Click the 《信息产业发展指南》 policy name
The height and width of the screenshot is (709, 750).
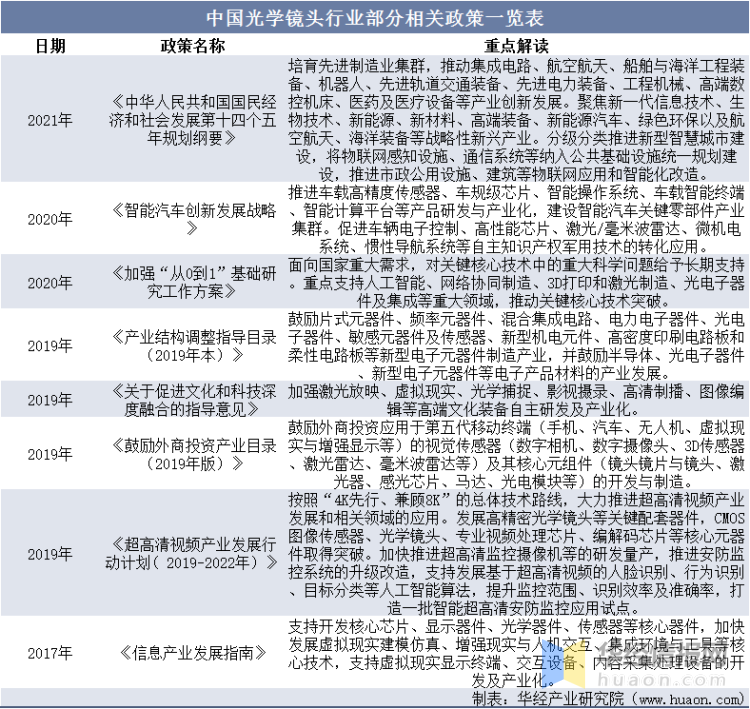tap(191, 653)
